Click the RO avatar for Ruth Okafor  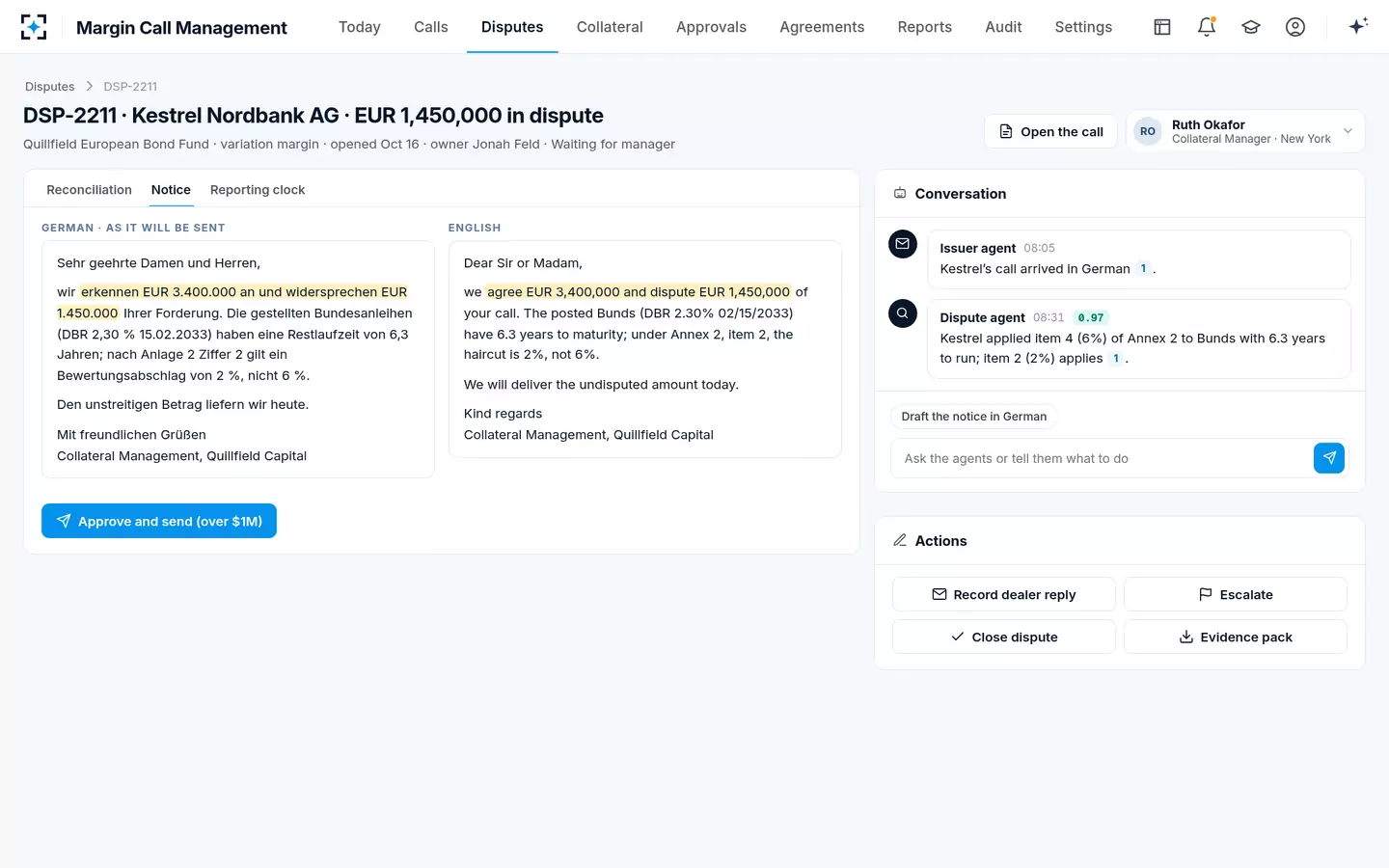point(1148,131)
